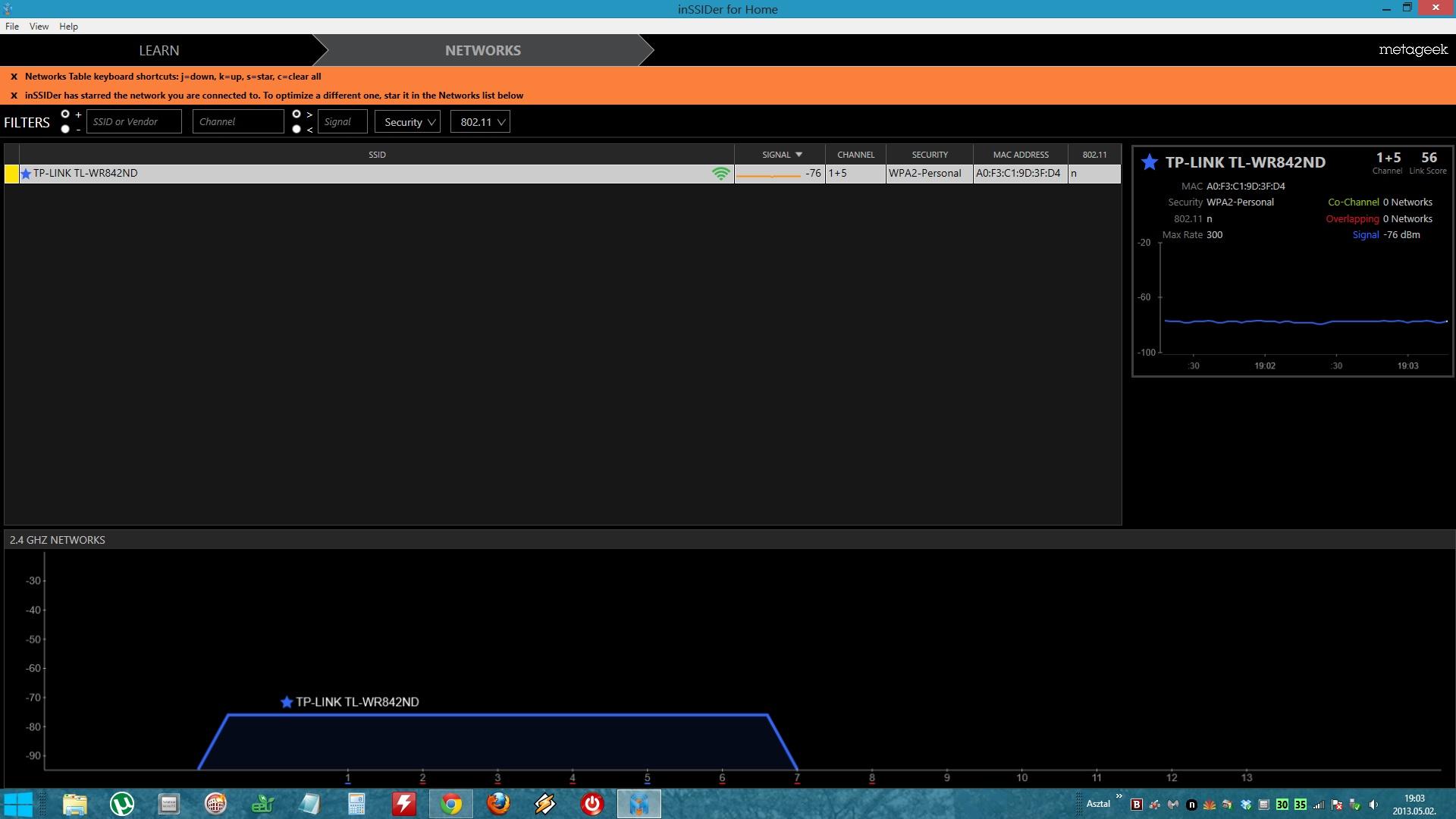Click the blue star in details panel
Screen dimensions: 1456x819
[1150, 162]
